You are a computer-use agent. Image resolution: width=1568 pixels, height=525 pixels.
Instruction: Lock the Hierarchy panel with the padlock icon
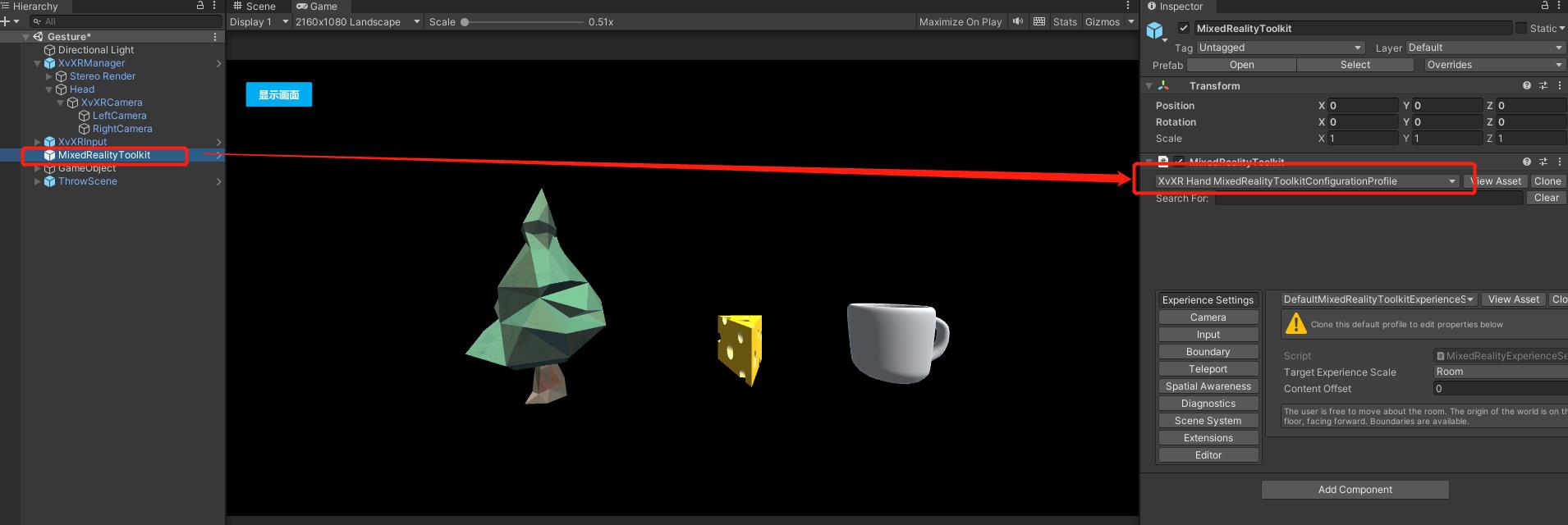pyautogui.click(x=200, y=6)
